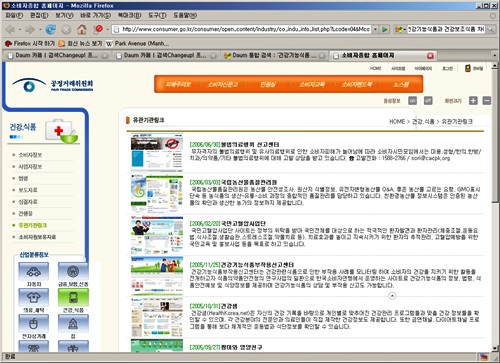Screen dimensions: 500x363
Task: Click the scrollbar down arrow
Action: point(495,347)
